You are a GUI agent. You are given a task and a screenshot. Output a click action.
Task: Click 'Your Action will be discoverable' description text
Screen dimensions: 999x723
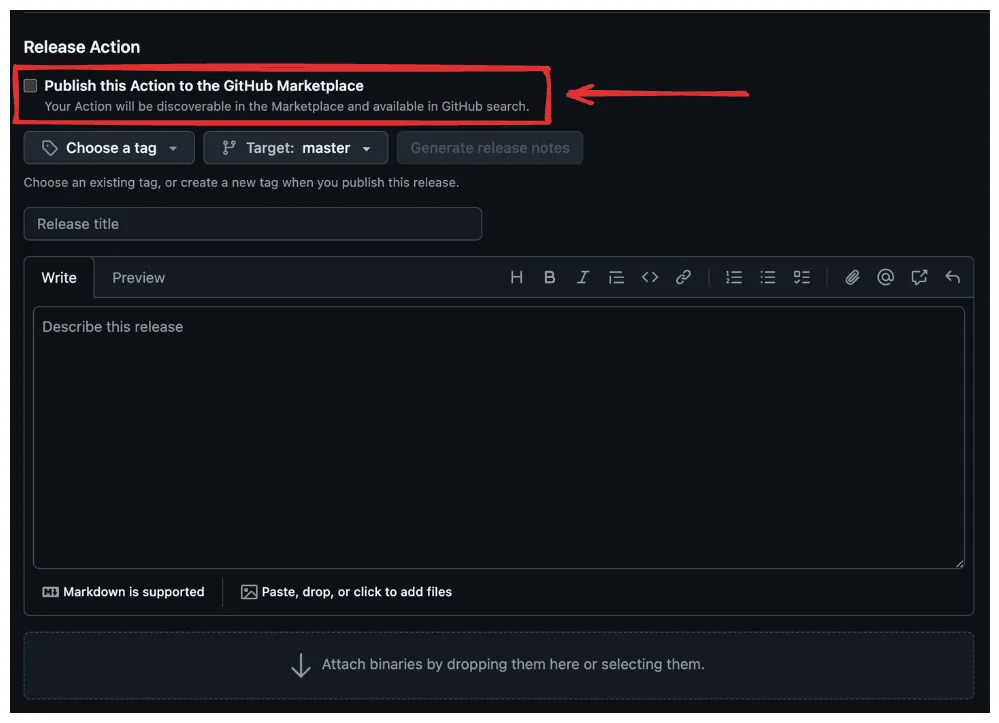tap(287, 106)
